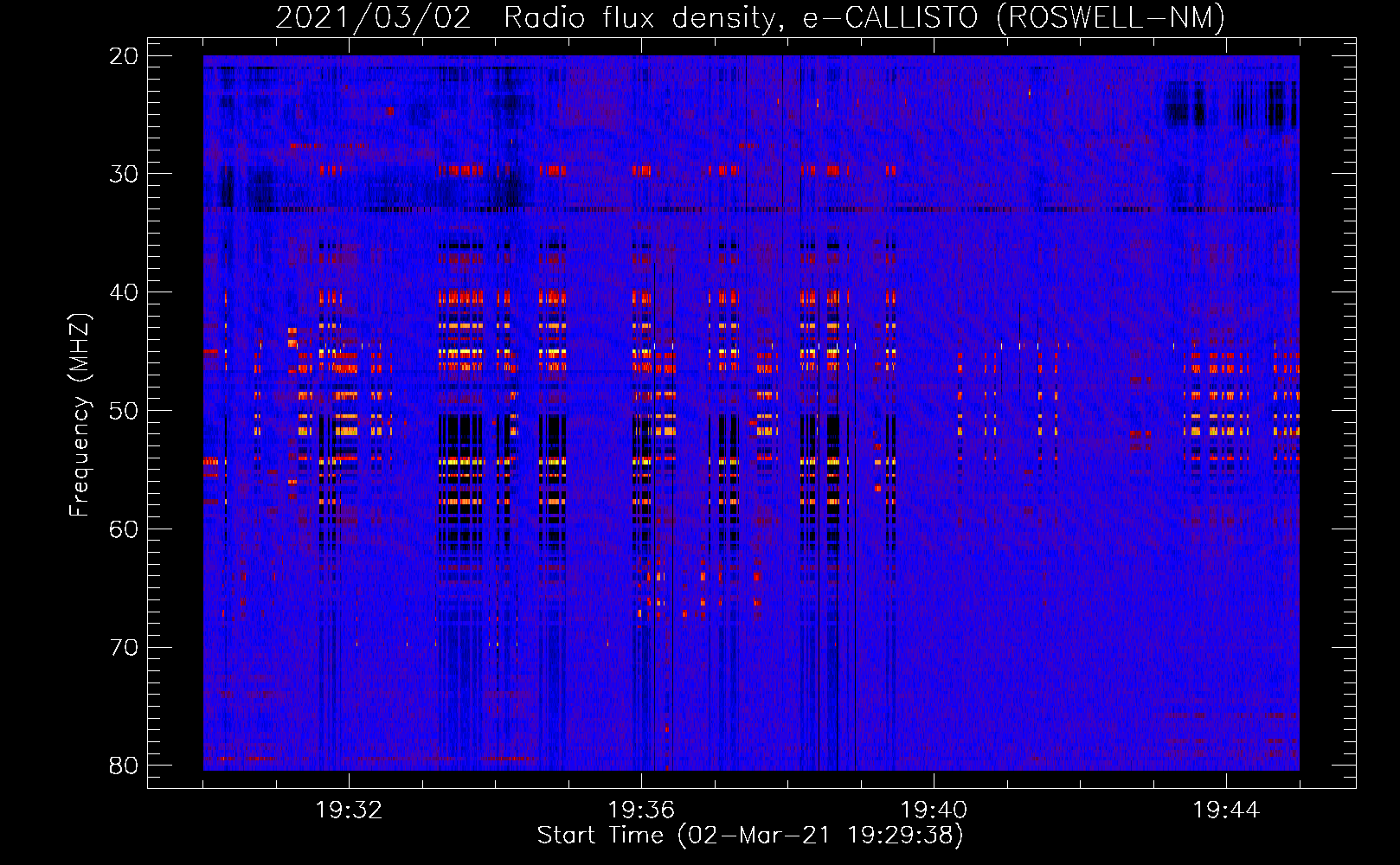1400x865 pixels.
Task: Click the '70' frequency tick label
Action: point(124,648)
